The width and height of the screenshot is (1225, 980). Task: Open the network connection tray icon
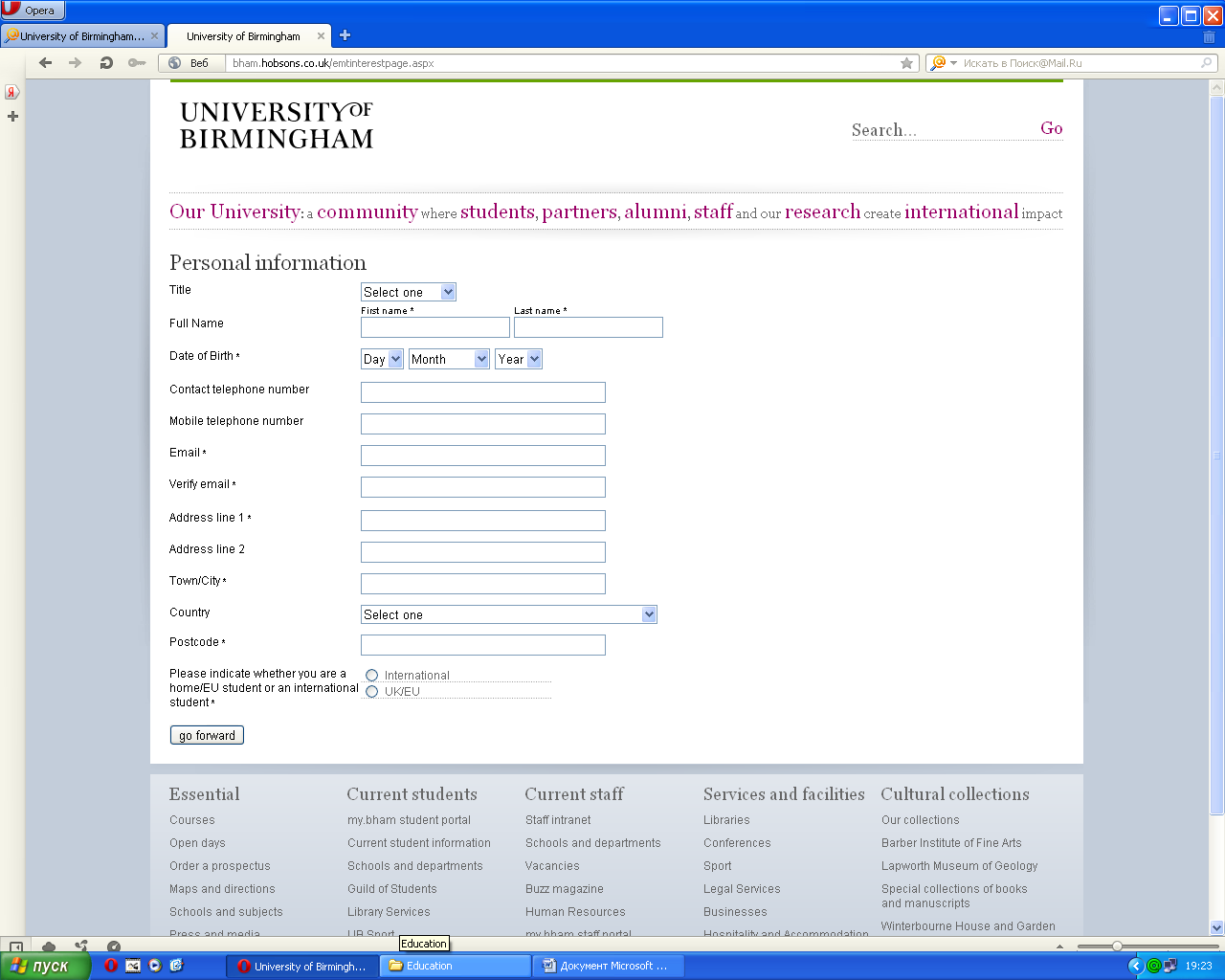1169,966
